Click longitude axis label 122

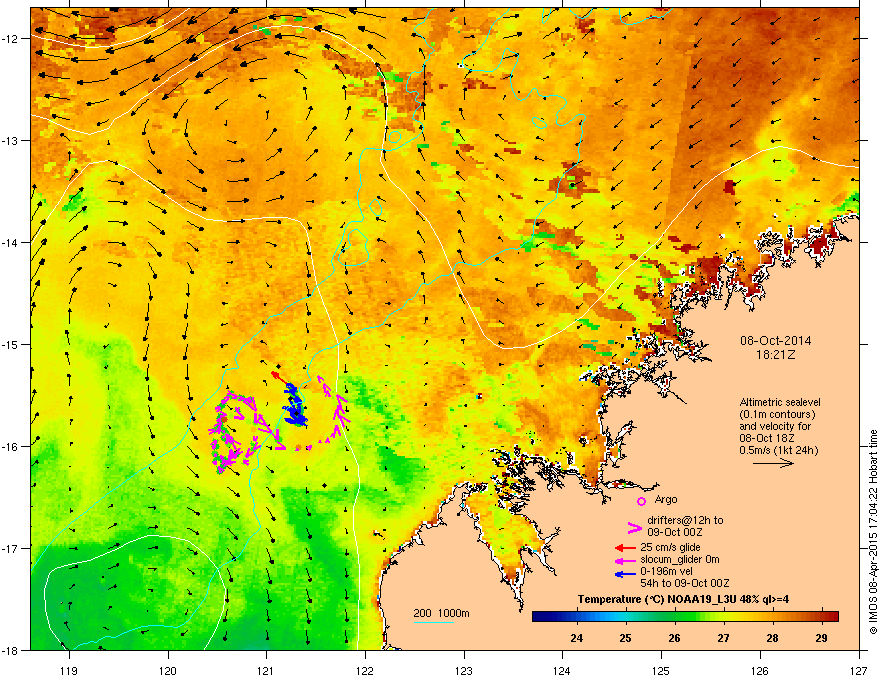(x=365, y=670)
